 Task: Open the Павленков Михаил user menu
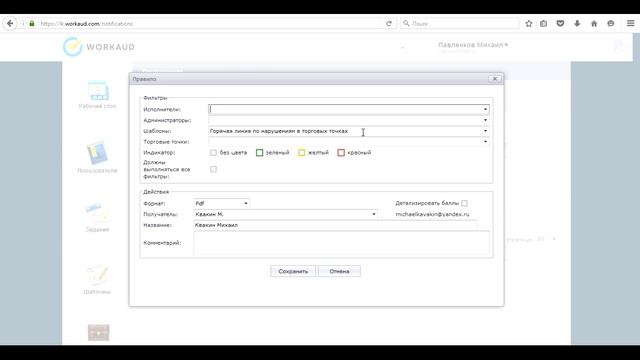coord(473,45)
